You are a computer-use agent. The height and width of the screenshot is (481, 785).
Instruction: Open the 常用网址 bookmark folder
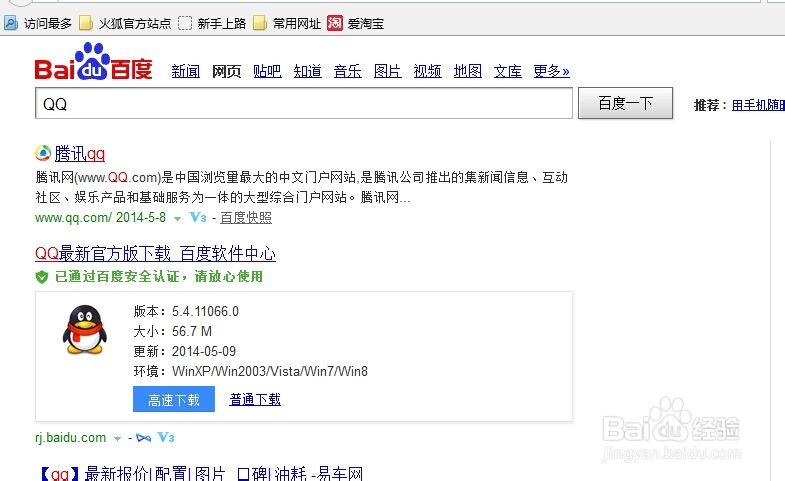tap(287, 24)
